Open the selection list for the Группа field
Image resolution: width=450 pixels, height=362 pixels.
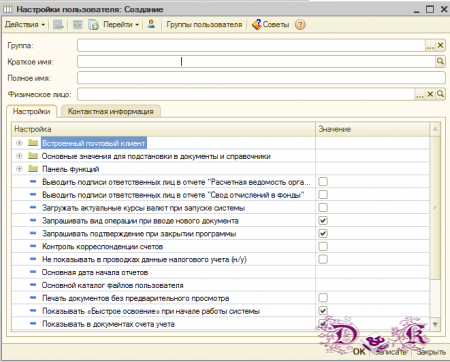pos(430,45)
